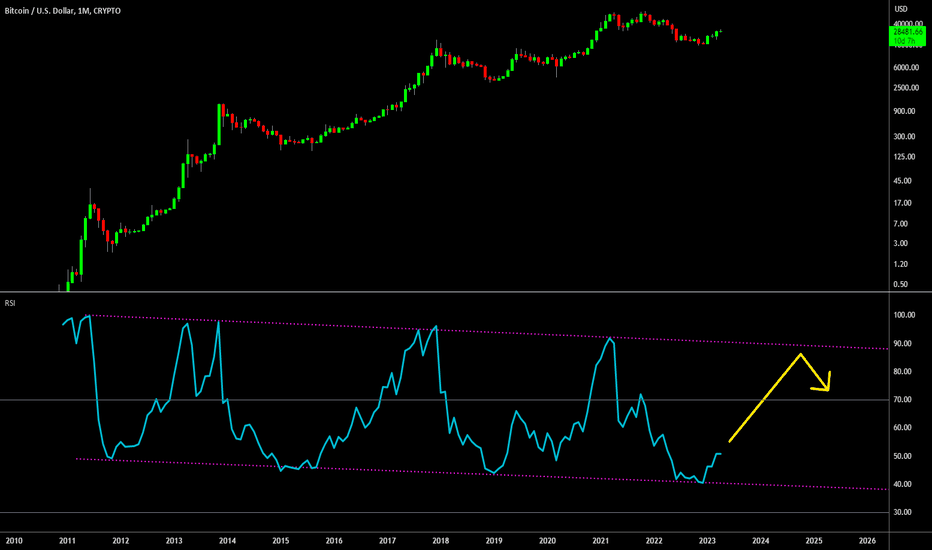Click the 2019 label on time axis
The image size is (932, 550).
(494, 541)
